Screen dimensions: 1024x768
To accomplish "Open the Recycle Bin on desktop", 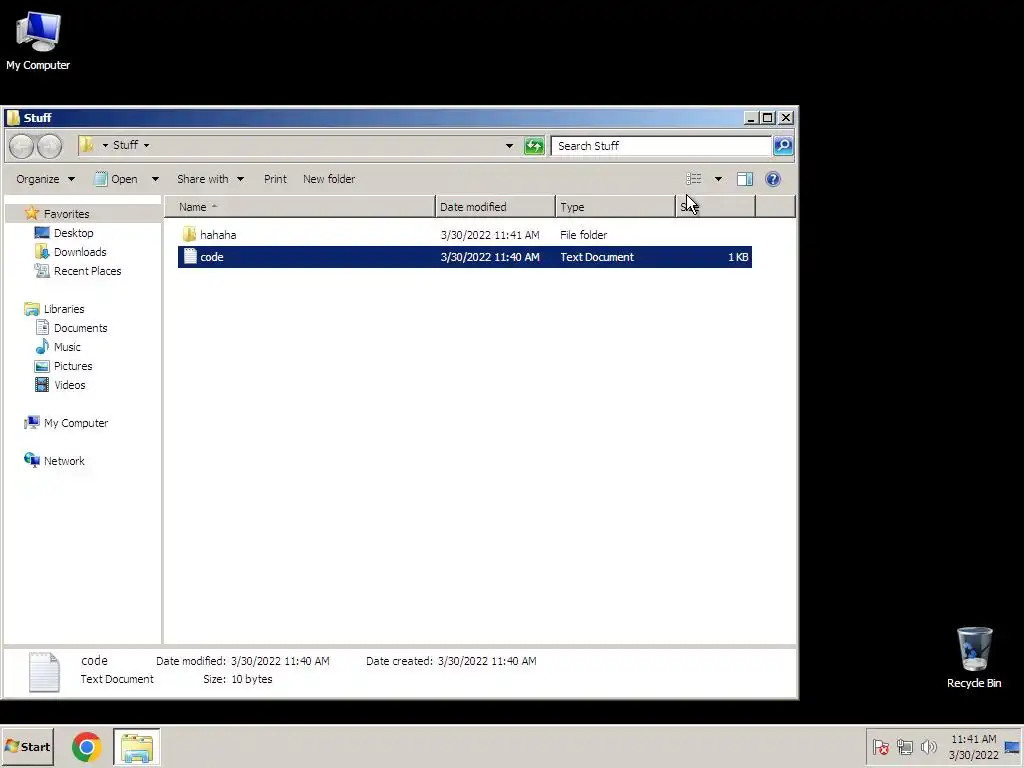I will [x=974, y=657].
